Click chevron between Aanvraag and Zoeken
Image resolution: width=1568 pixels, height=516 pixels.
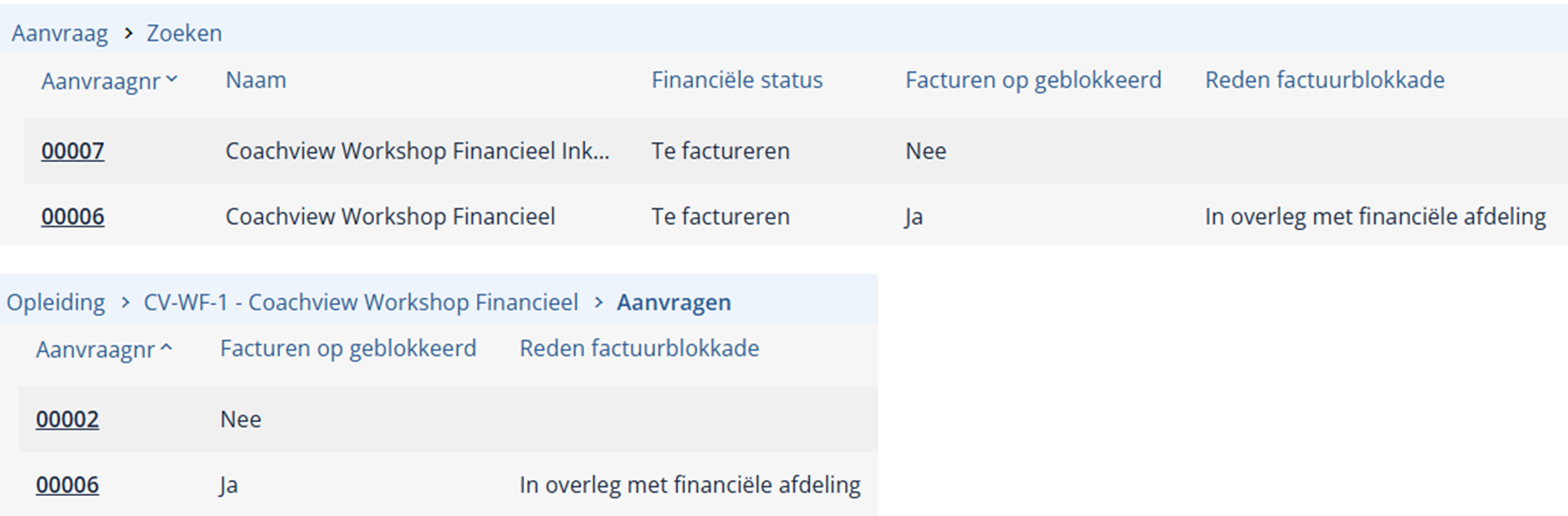point(128,33)
